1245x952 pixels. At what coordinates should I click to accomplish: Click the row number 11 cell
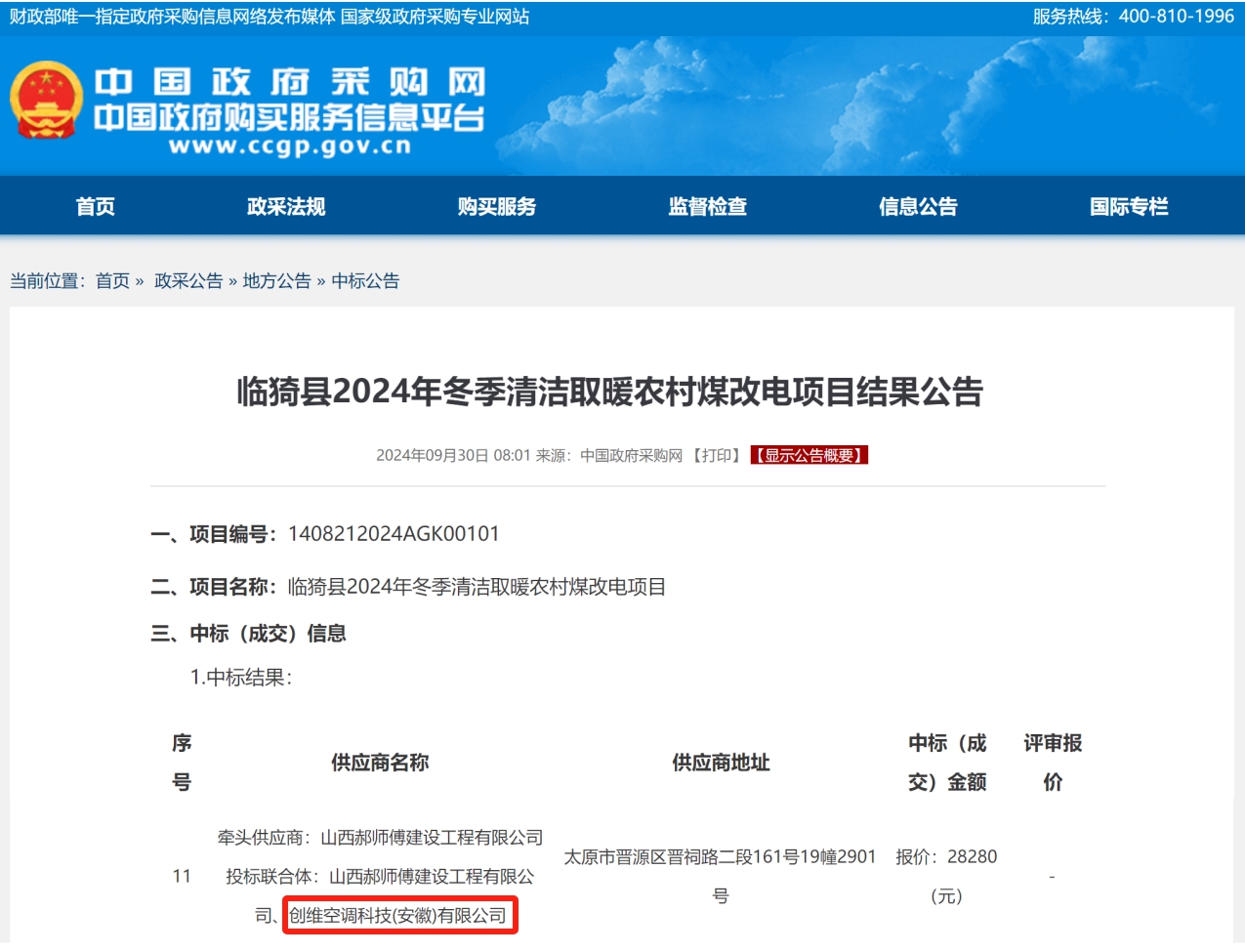click(x=182, y=876)
